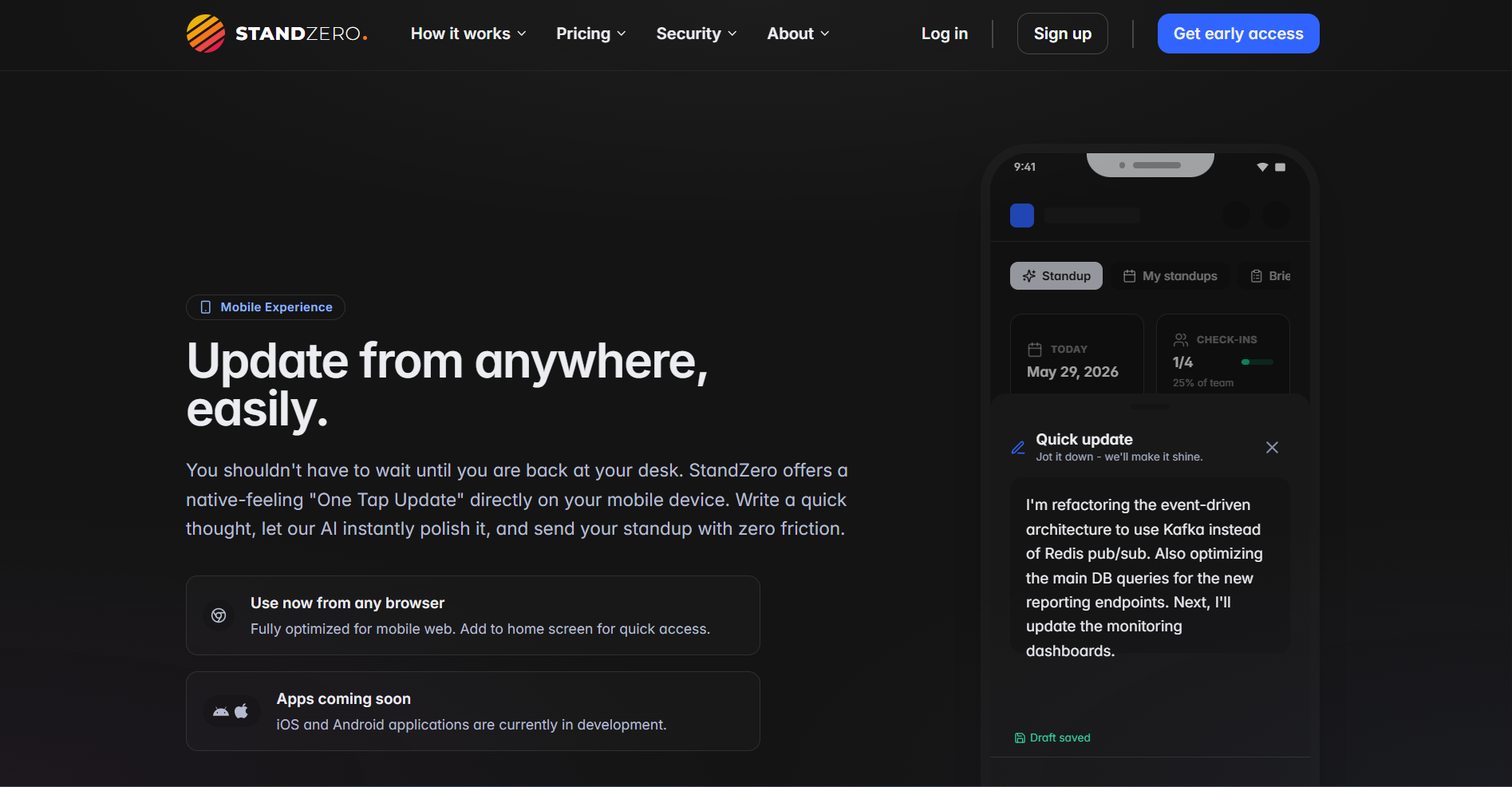The height and width of the screenshot is (787, 1512).
Task: Click the Sign up button
Action: point(1062,34)
